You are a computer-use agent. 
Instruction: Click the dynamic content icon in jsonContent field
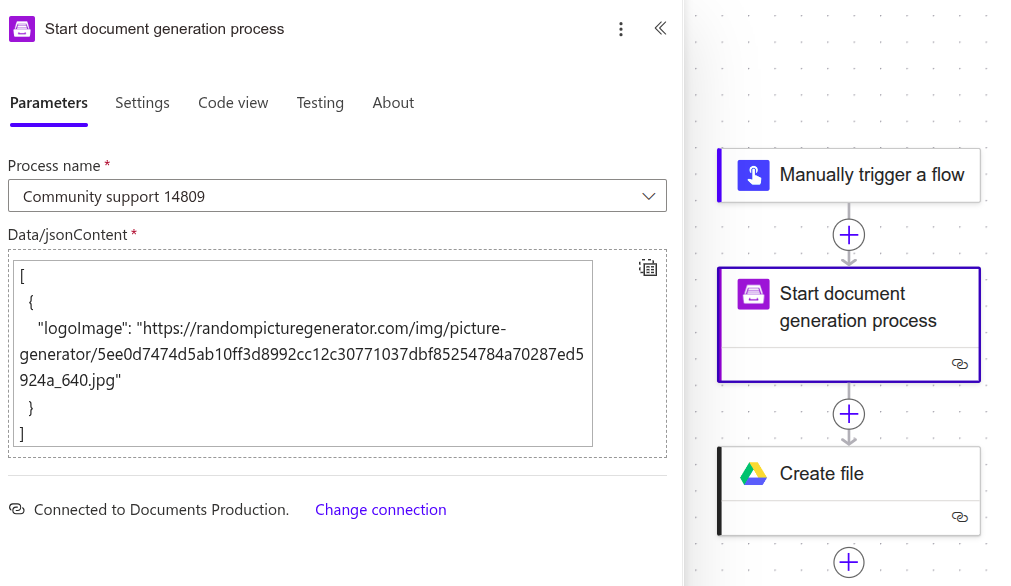click(648, 268)
